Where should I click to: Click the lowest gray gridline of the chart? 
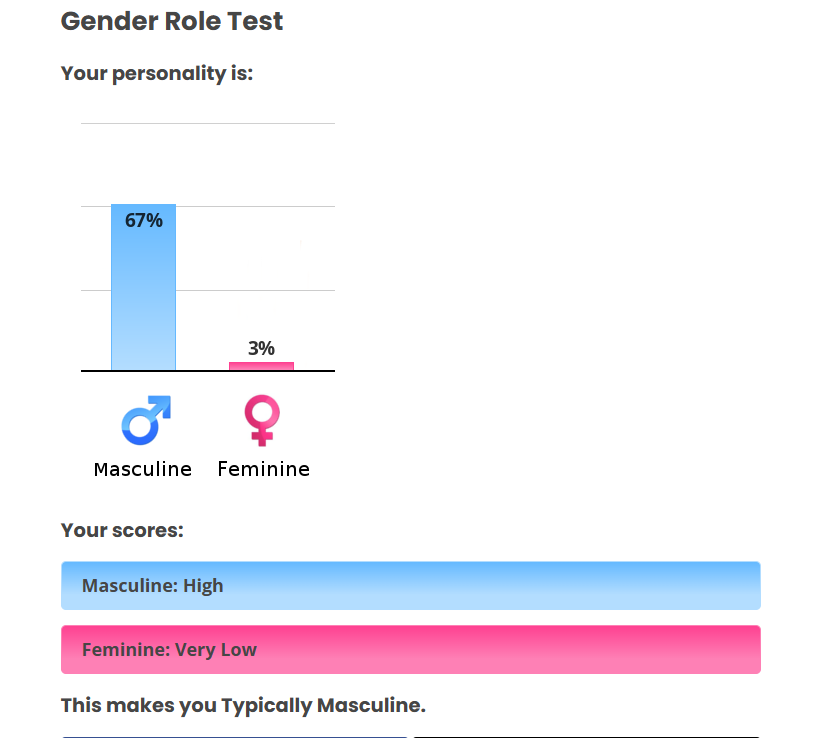tap(208, 290)
